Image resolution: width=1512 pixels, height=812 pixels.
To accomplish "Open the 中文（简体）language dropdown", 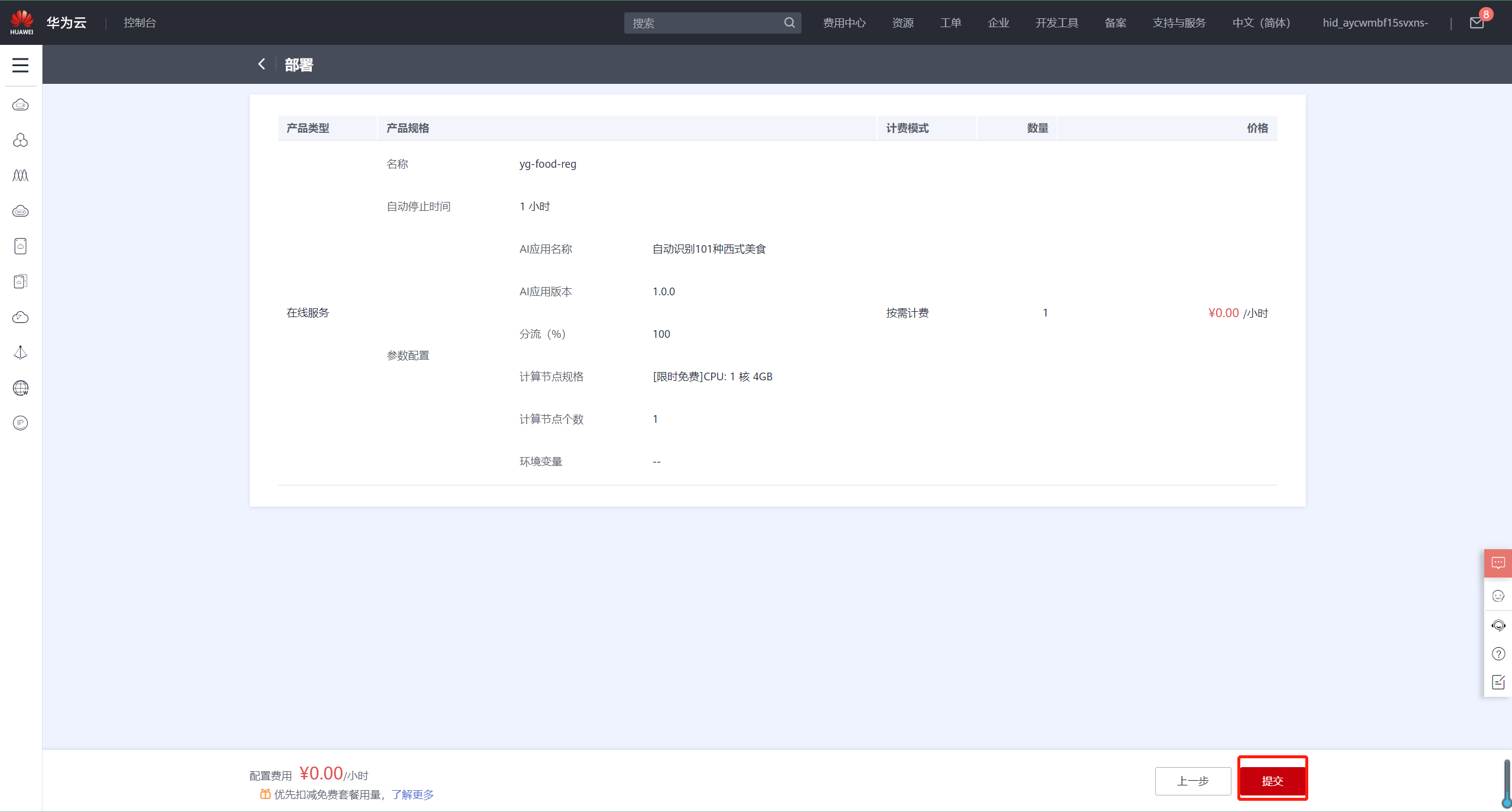I will pyautogui.click(x=1261, y=22).
